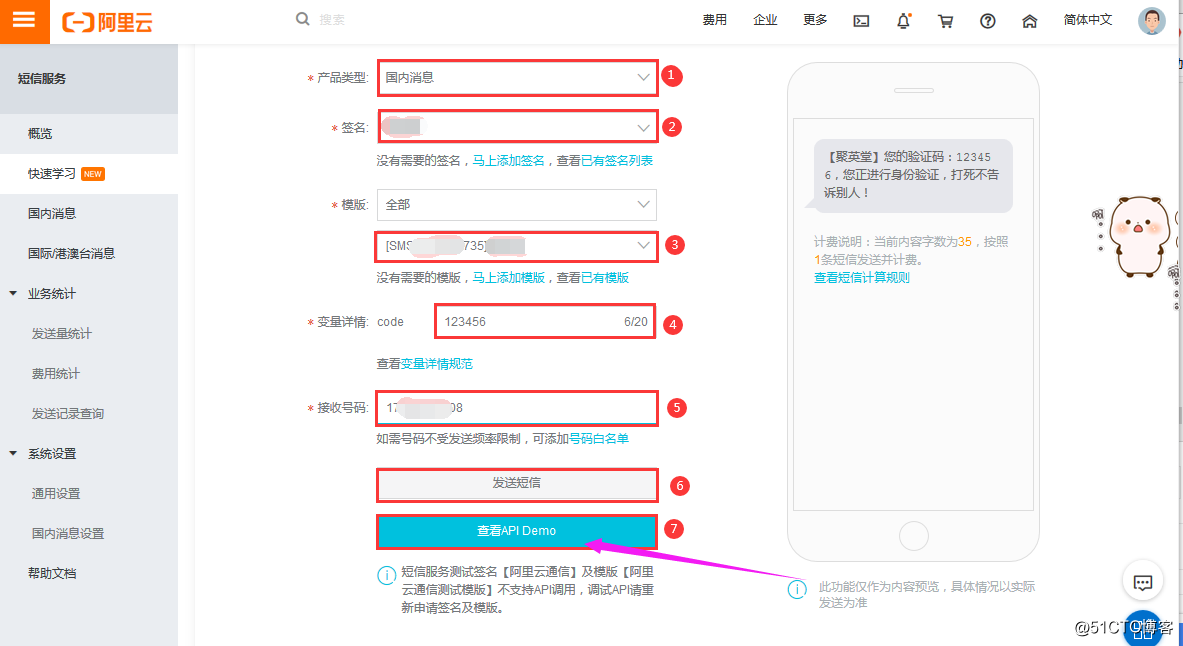Open the help question mark icon

[x=988, y=21]
